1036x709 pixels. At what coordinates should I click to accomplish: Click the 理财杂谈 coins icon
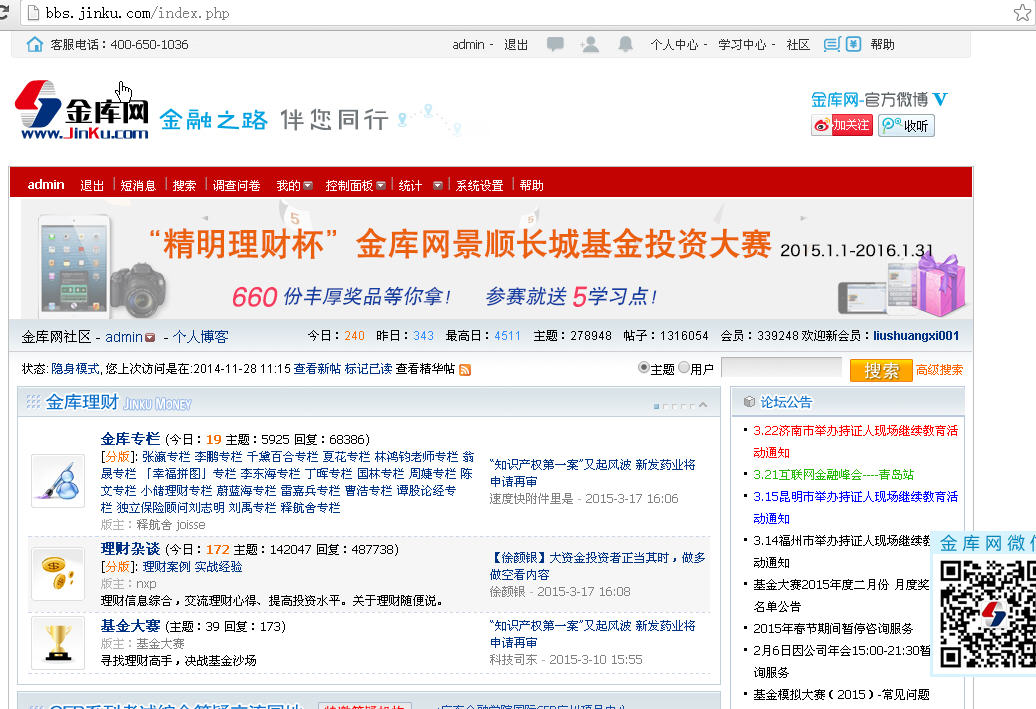point(58,573)
